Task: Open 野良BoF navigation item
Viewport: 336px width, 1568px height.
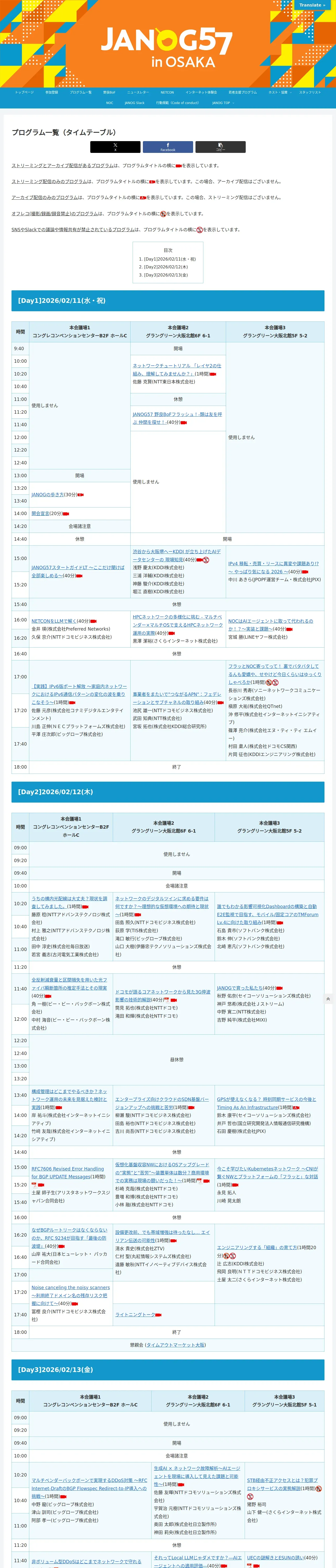Action: coord(109,93)
